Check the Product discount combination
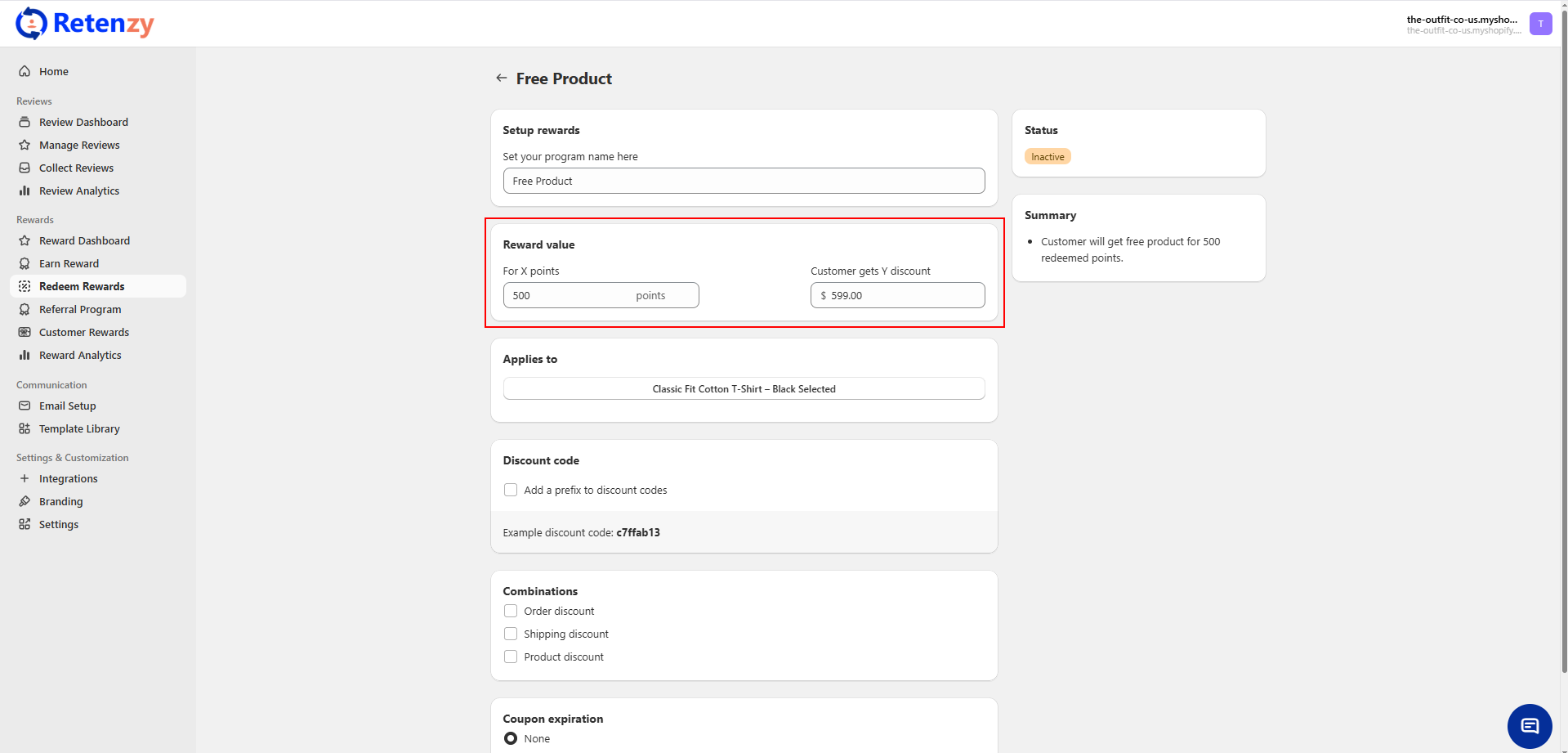This screenshot has height=753, width=1568. click(x=511, y=657)
